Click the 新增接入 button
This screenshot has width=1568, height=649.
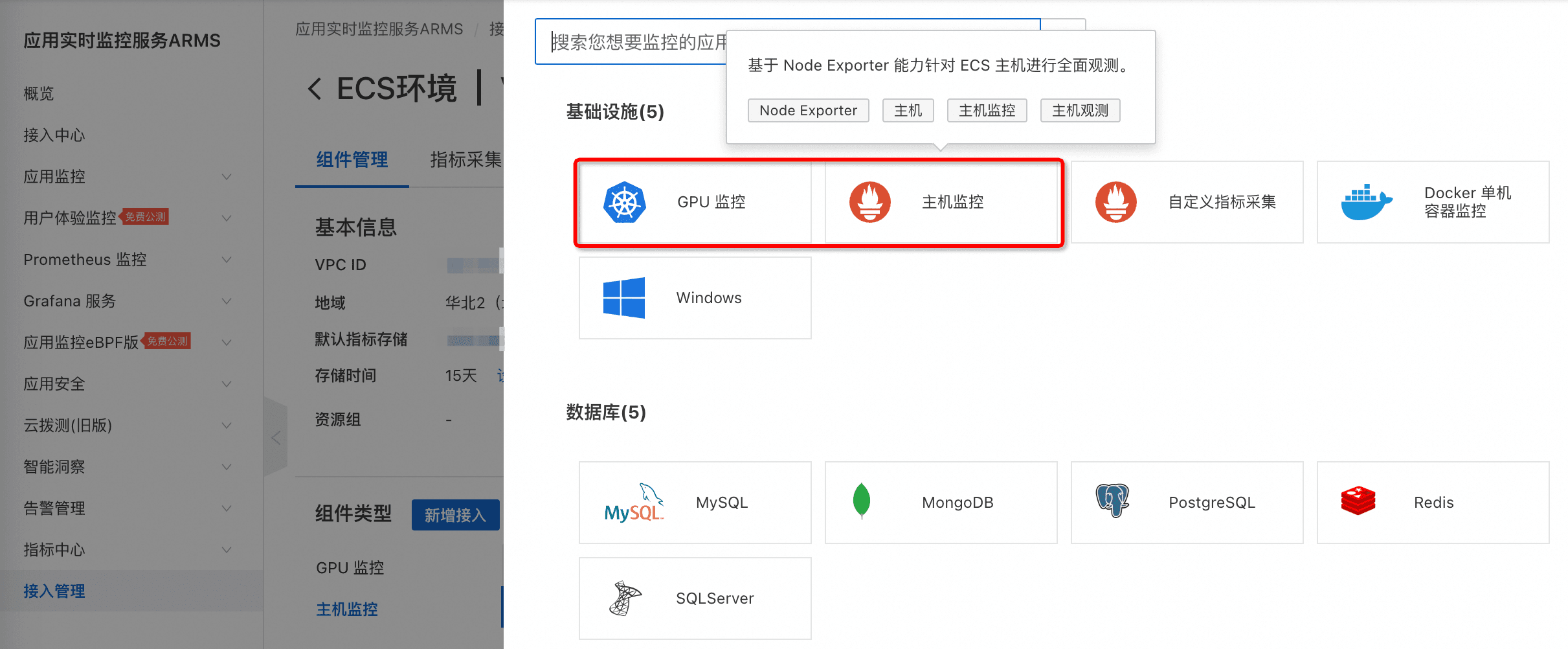455,515
